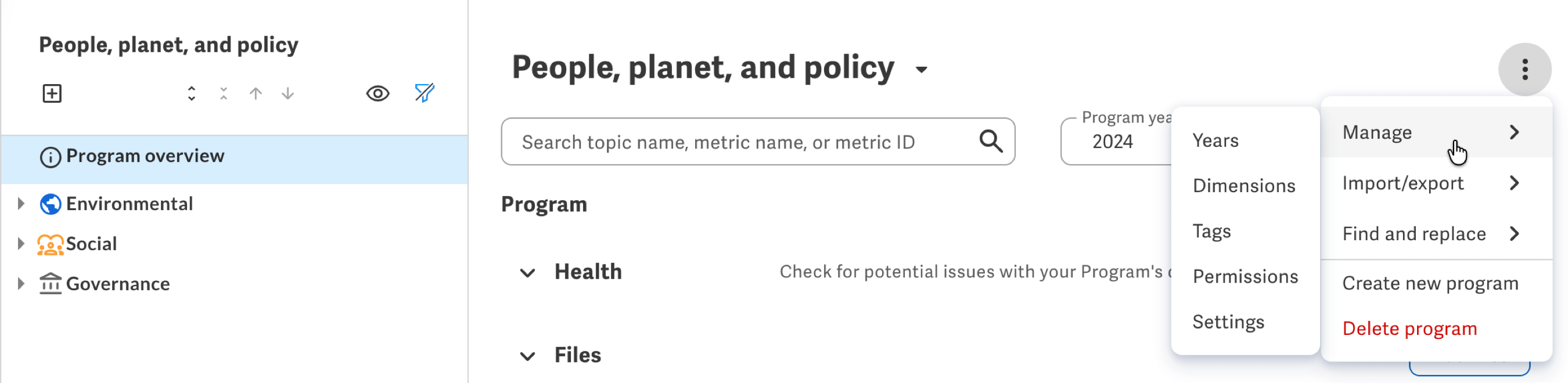This screenshot has height=383, width=1568.
Task: Select Dimensions from Manage submenu
Action: (x=1244, y=186)
